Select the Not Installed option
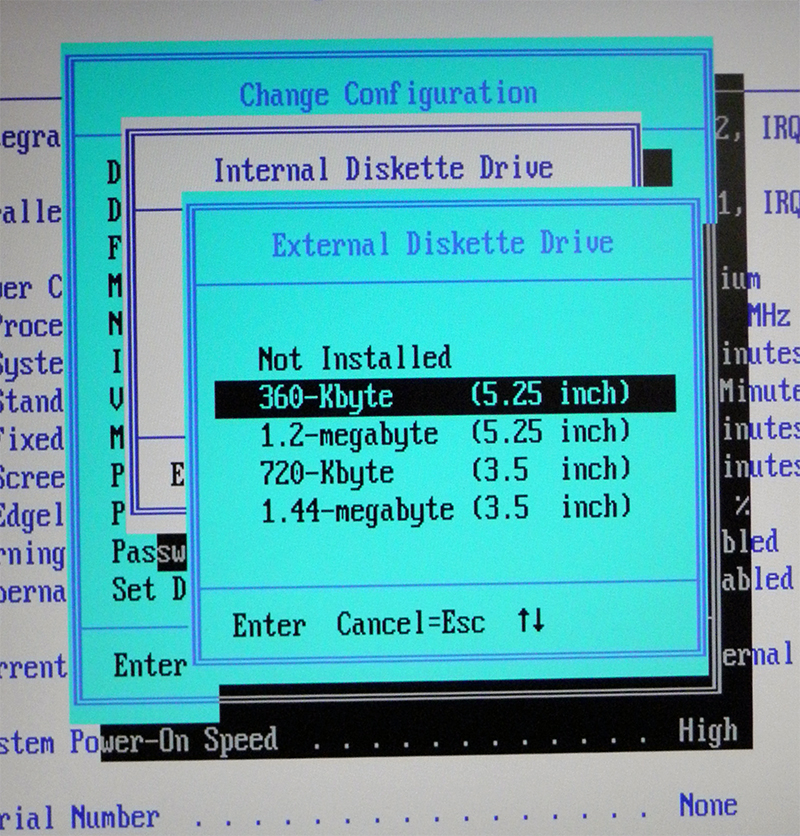This screenshot has height=836, width=800. 355,358
